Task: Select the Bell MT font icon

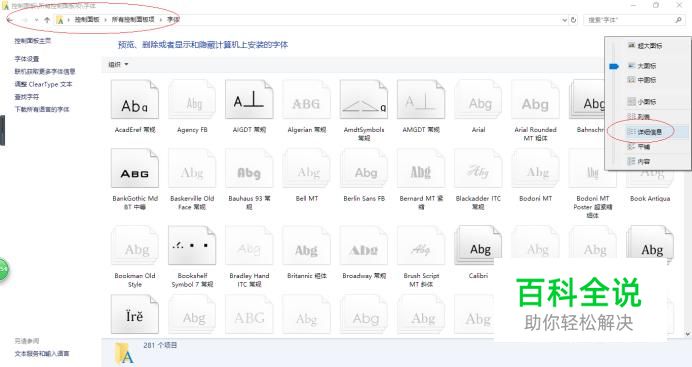Action: click(307, 169)
